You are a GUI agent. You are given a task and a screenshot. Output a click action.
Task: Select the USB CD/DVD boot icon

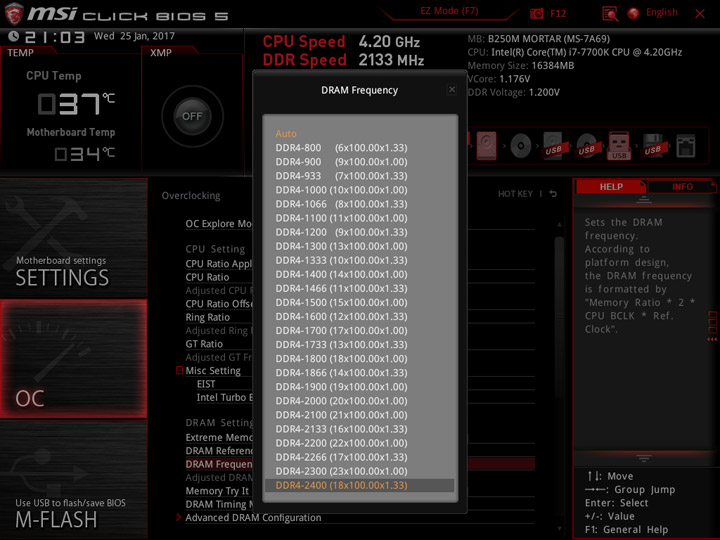coord(586,146)
